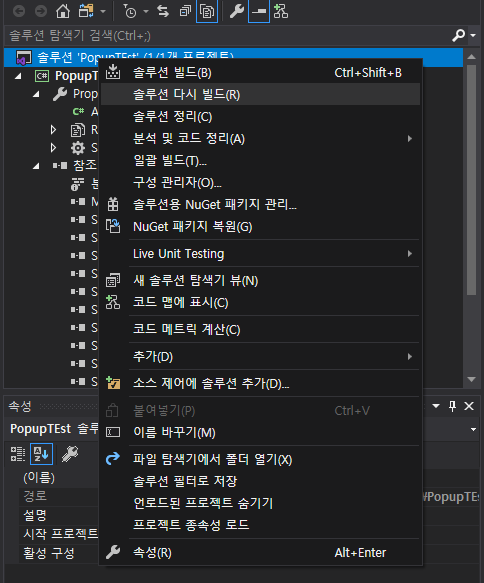This screenshot has height=583, width=484.
Task: Close the 속성 properties panel
Action: (469, 406)
